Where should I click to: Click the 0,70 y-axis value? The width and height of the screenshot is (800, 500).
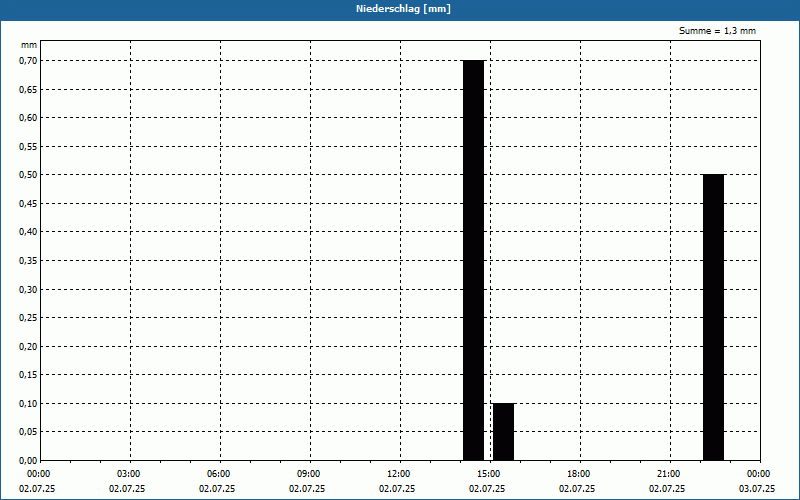(x=28, y=61)
